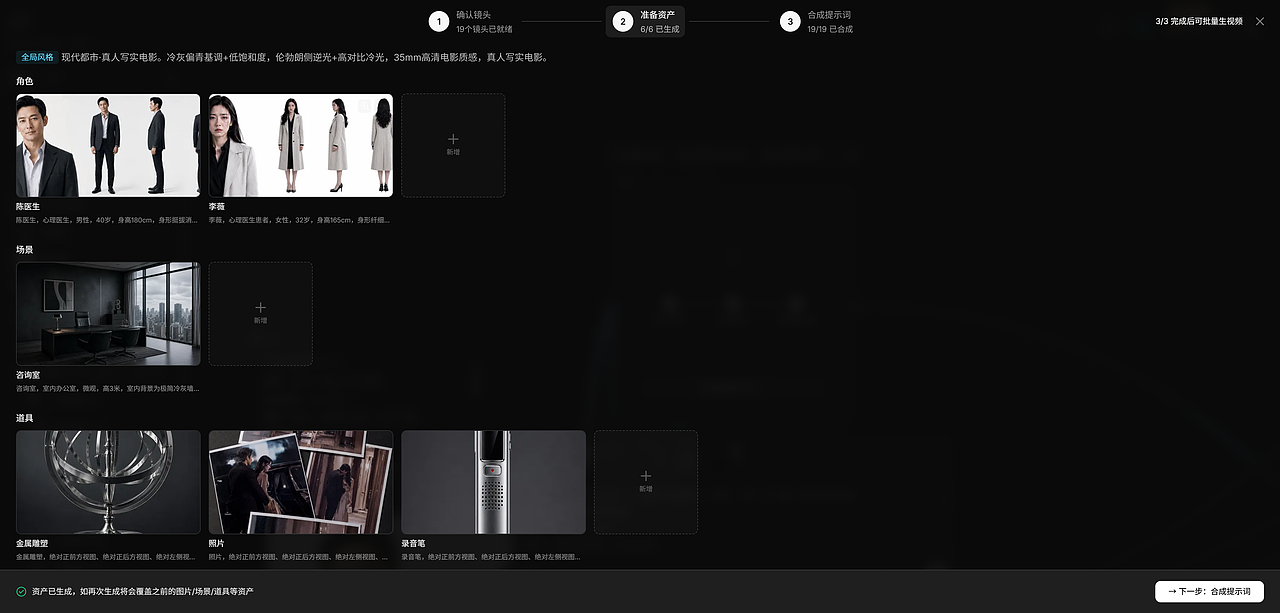Click the 陈医生 name label
This screenshot has width=1280, height=613.
coord(28,206)
